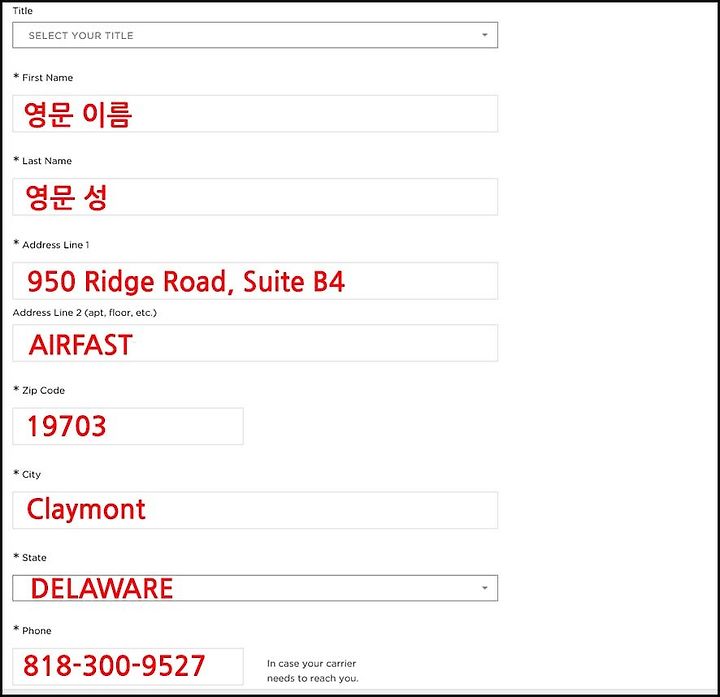This screenshot has width=720, height=697.
Task: Click 'In case your carrier needs to reach you' note
Action: click(313, 671)
